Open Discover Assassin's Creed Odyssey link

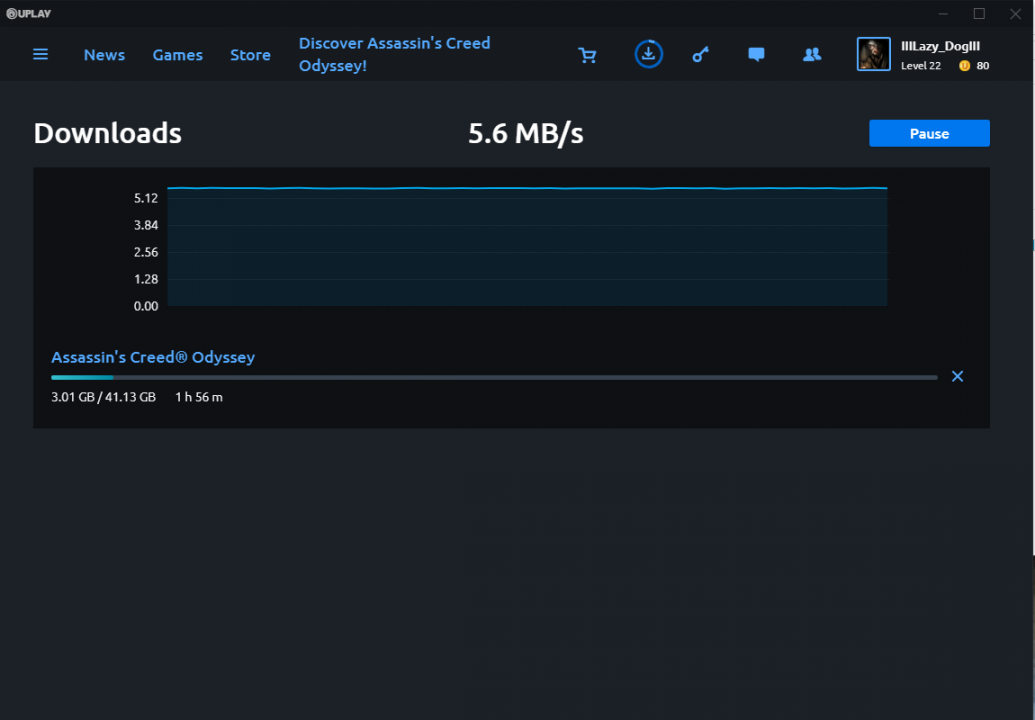point(395,54)
